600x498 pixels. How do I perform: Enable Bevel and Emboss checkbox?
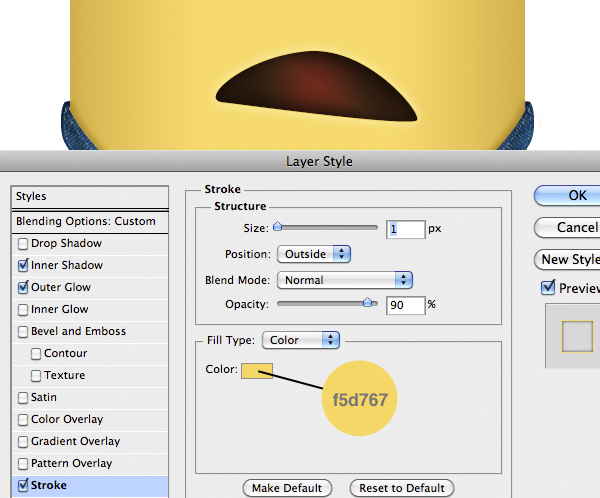[x=22, y=332]
